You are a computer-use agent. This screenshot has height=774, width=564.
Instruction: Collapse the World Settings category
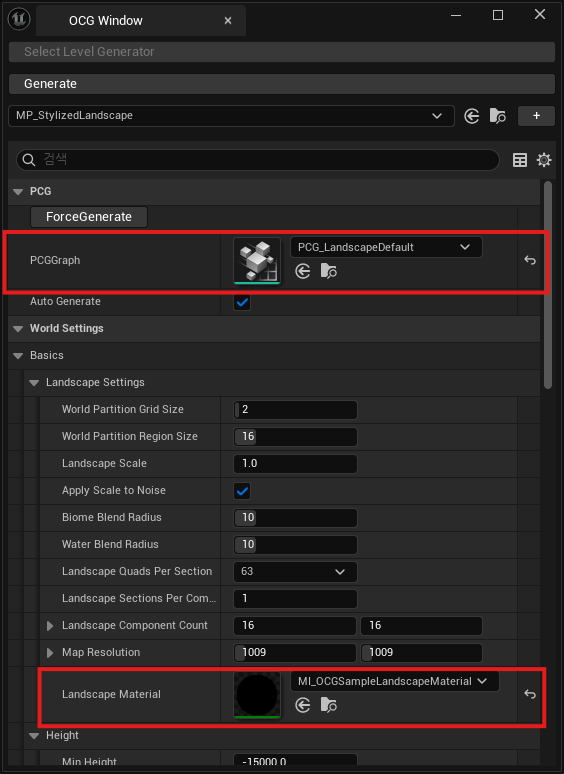(x=18, y=329)
